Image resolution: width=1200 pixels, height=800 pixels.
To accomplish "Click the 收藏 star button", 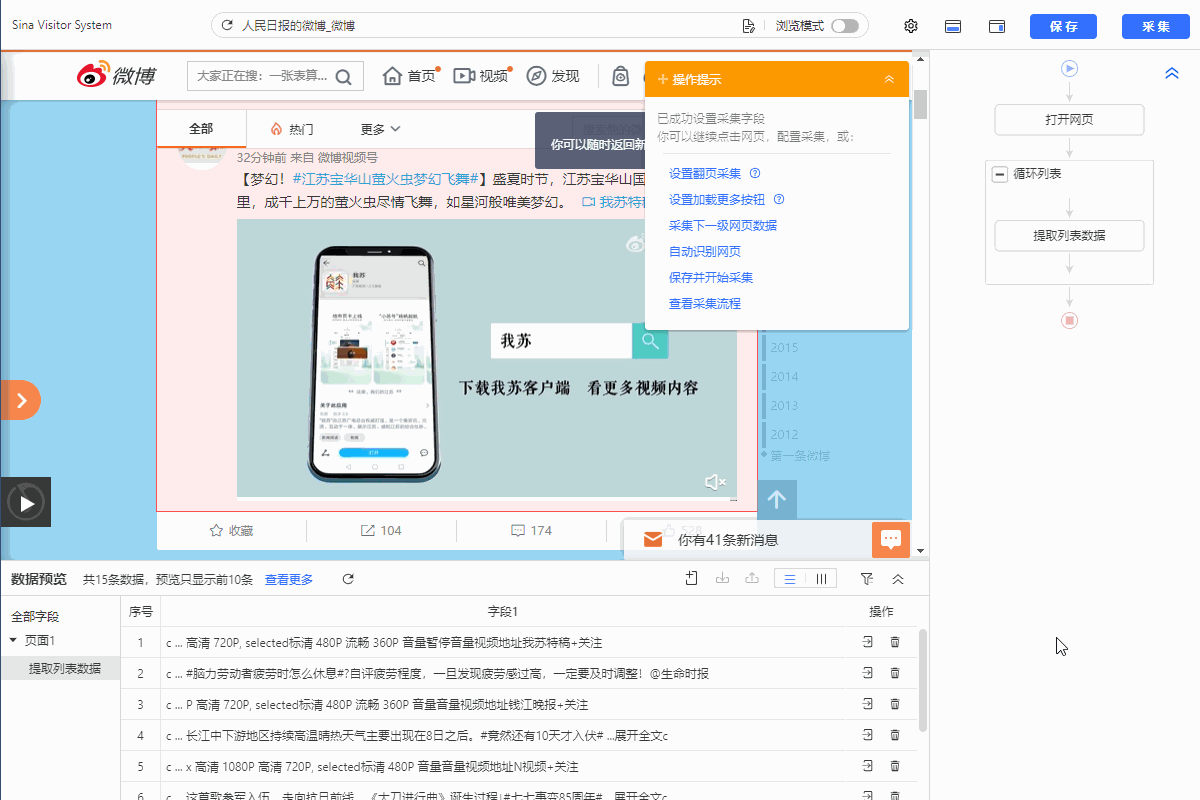I will [231, 530].
